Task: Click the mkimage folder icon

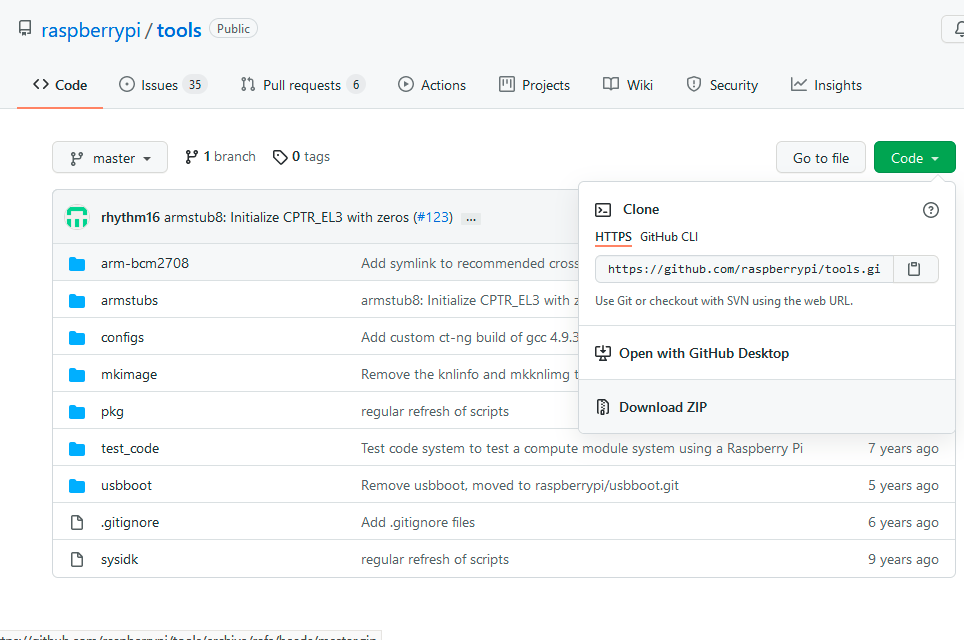Action: click(x=77, y=374)
